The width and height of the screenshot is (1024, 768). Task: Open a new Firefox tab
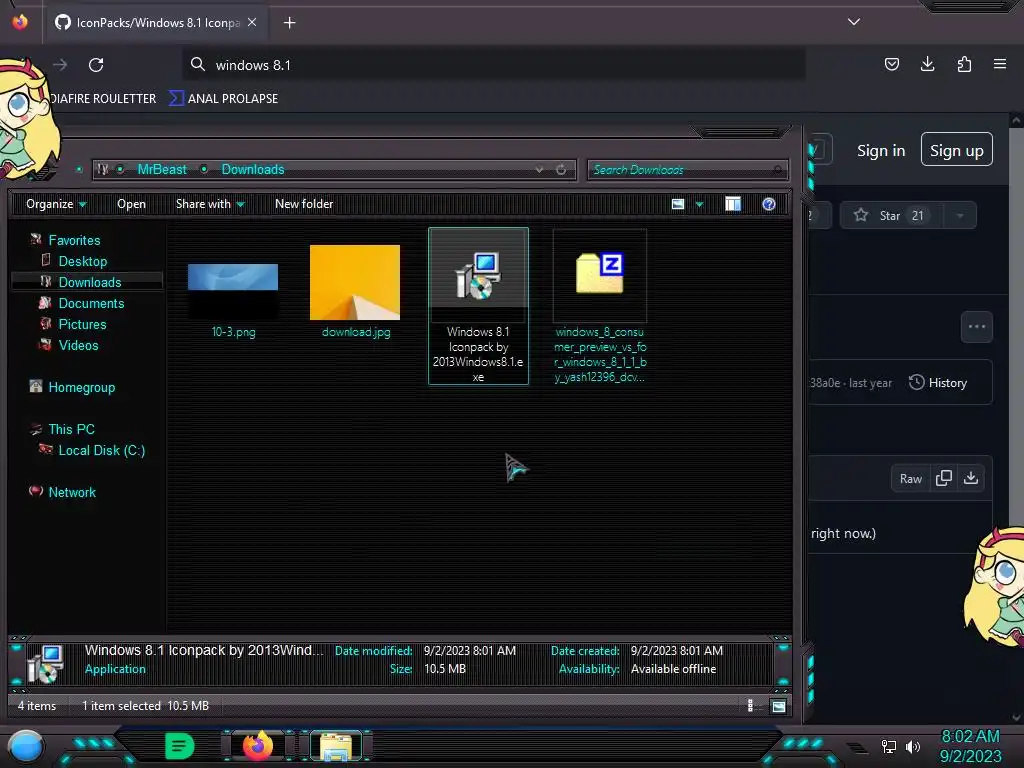tap(289, 23)
